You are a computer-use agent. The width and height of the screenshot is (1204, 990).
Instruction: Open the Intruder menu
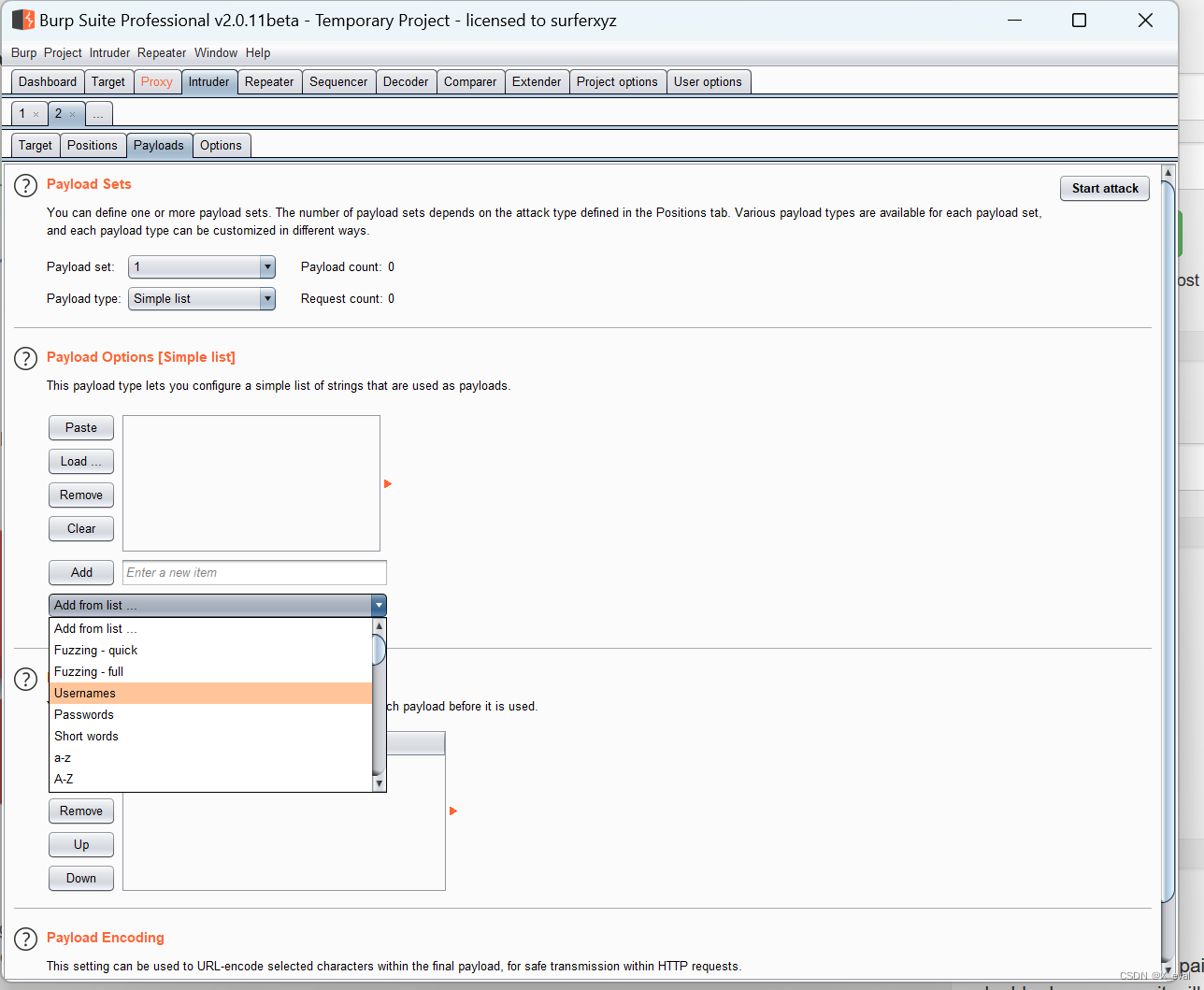(x=109, y=52)
